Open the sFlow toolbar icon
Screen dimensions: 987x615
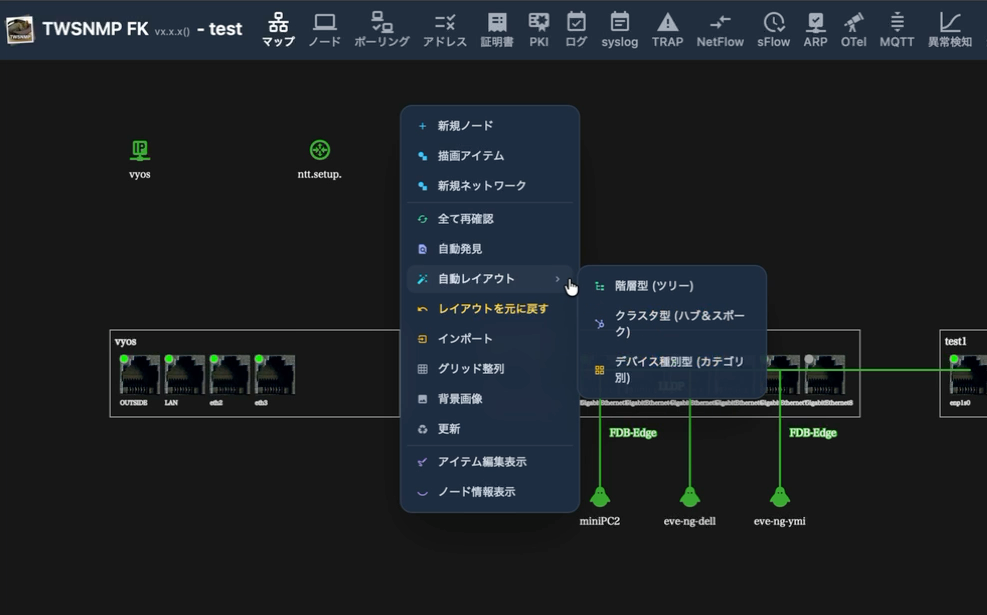(x=774, y=30)
